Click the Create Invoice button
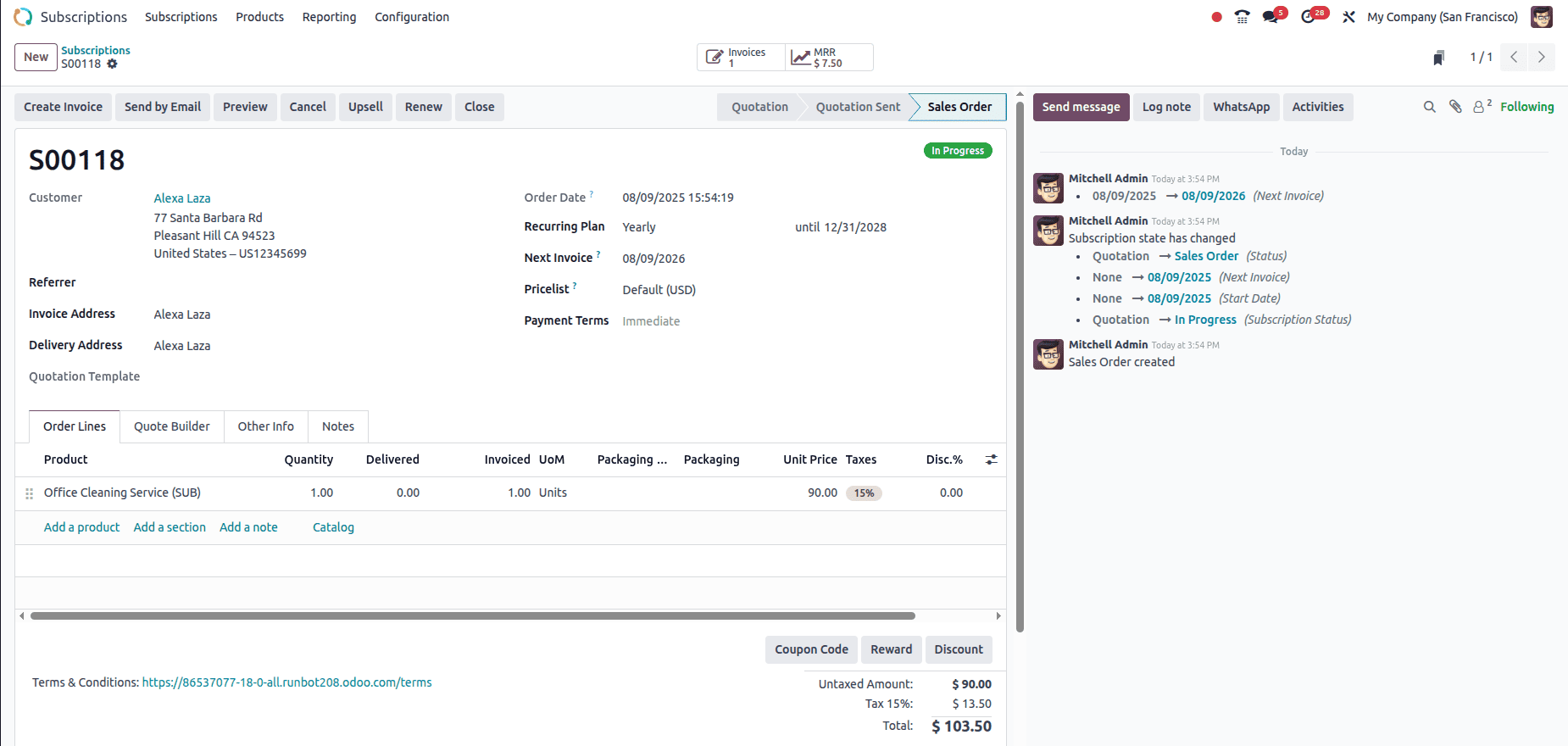The height and width of the screenshot is (746, 1568). coord(63,107)
